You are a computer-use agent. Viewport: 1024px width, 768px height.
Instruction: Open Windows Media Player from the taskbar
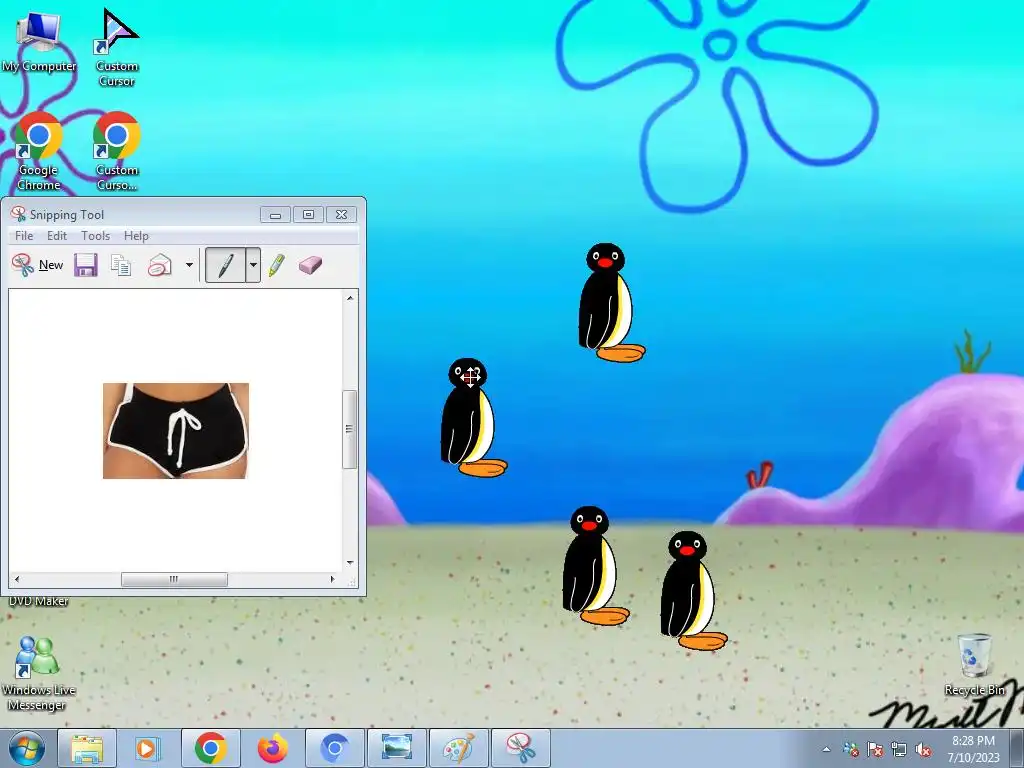click(146, 748)
